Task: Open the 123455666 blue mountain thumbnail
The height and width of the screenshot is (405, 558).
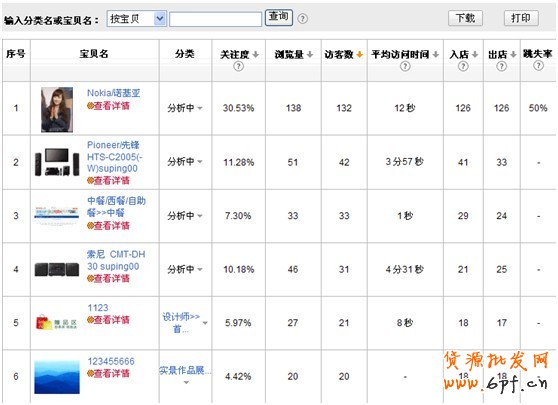Action: coord(57,377)
